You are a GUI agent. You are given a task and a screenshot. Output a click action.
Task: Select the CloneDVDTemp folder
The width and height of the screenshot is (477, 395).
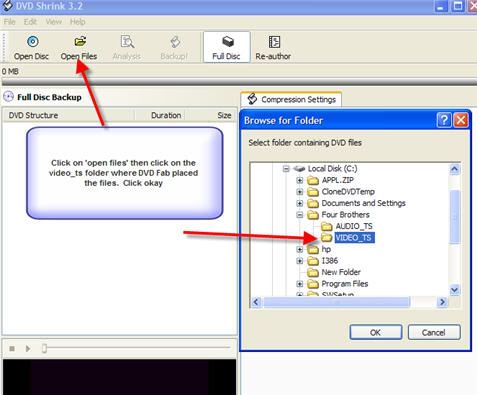[348, 192]
